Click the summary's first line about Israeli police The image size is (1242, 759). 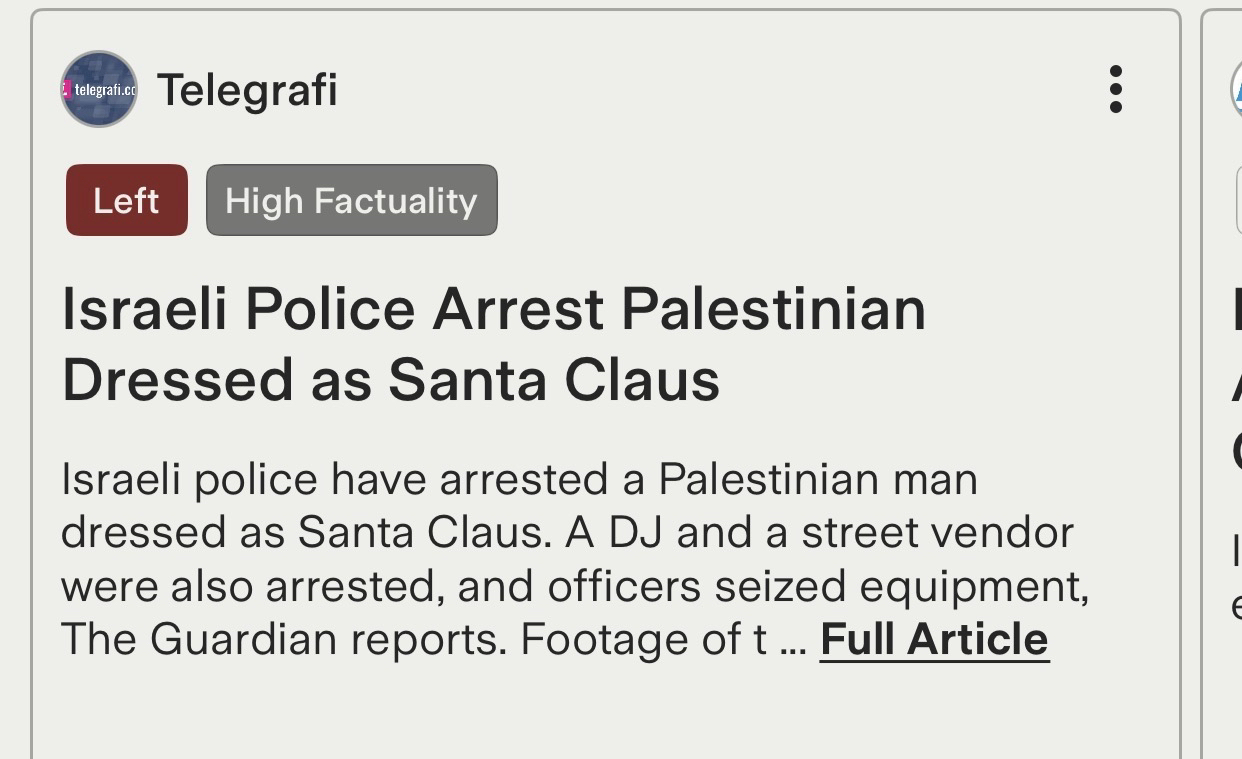click(x=519, y=479)
